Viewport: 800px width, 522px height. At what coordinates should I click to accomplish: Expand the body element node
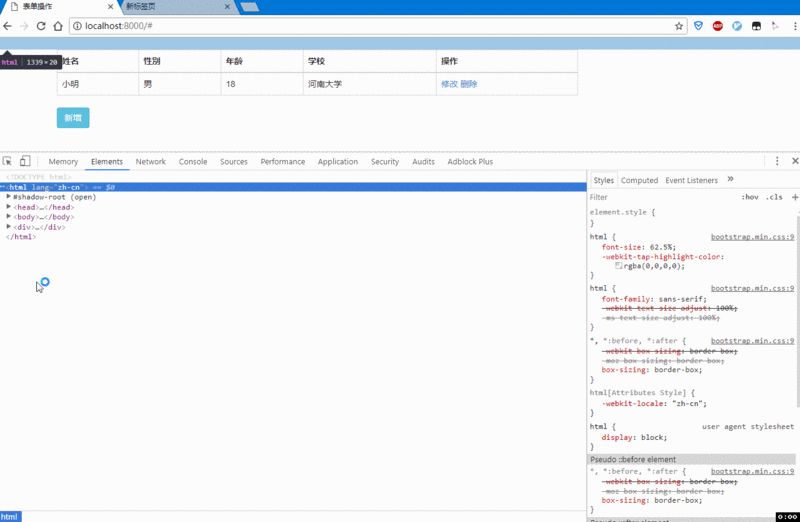(x=9, y=217)
